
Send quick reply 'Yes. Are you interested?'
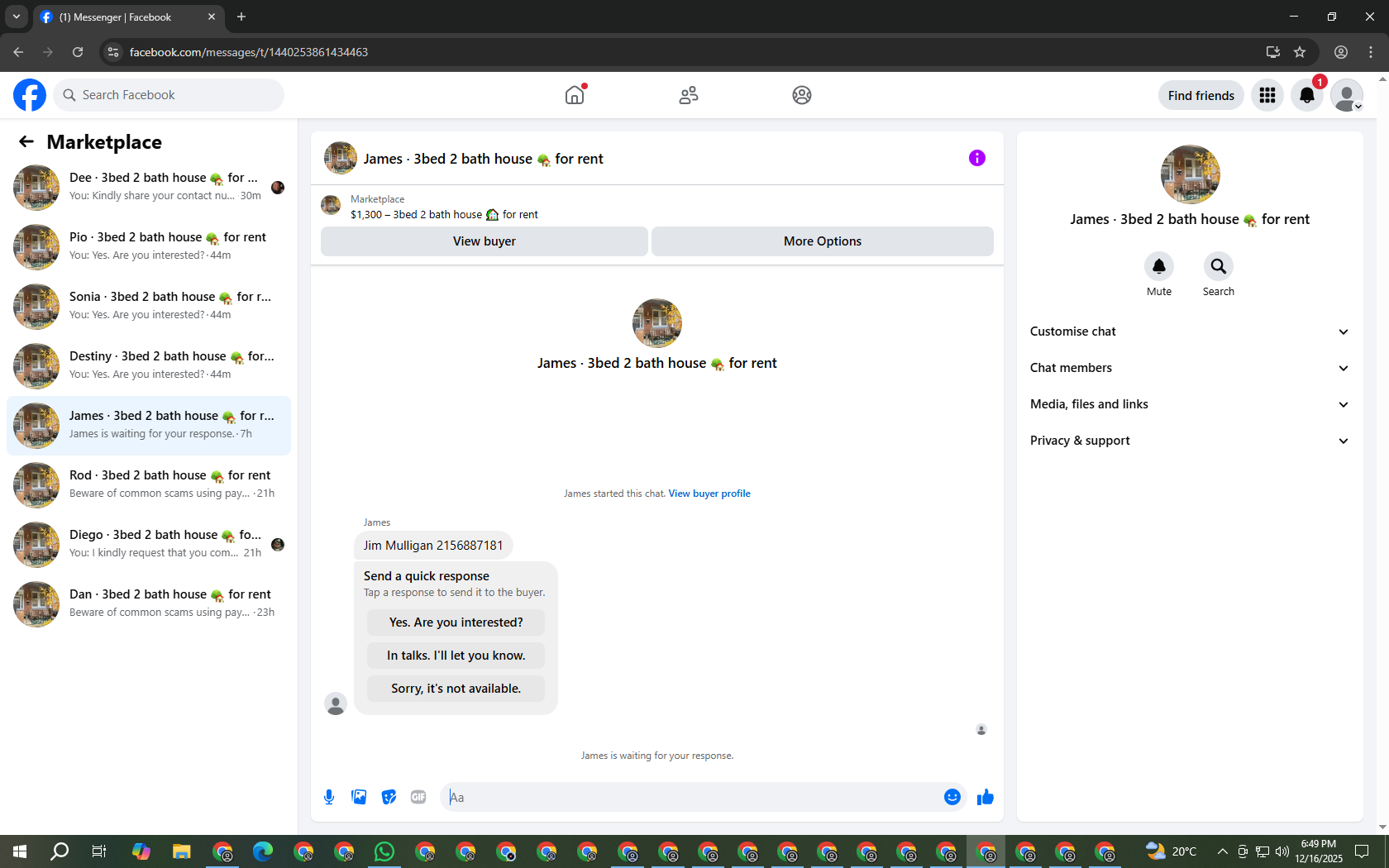point(456,622)
